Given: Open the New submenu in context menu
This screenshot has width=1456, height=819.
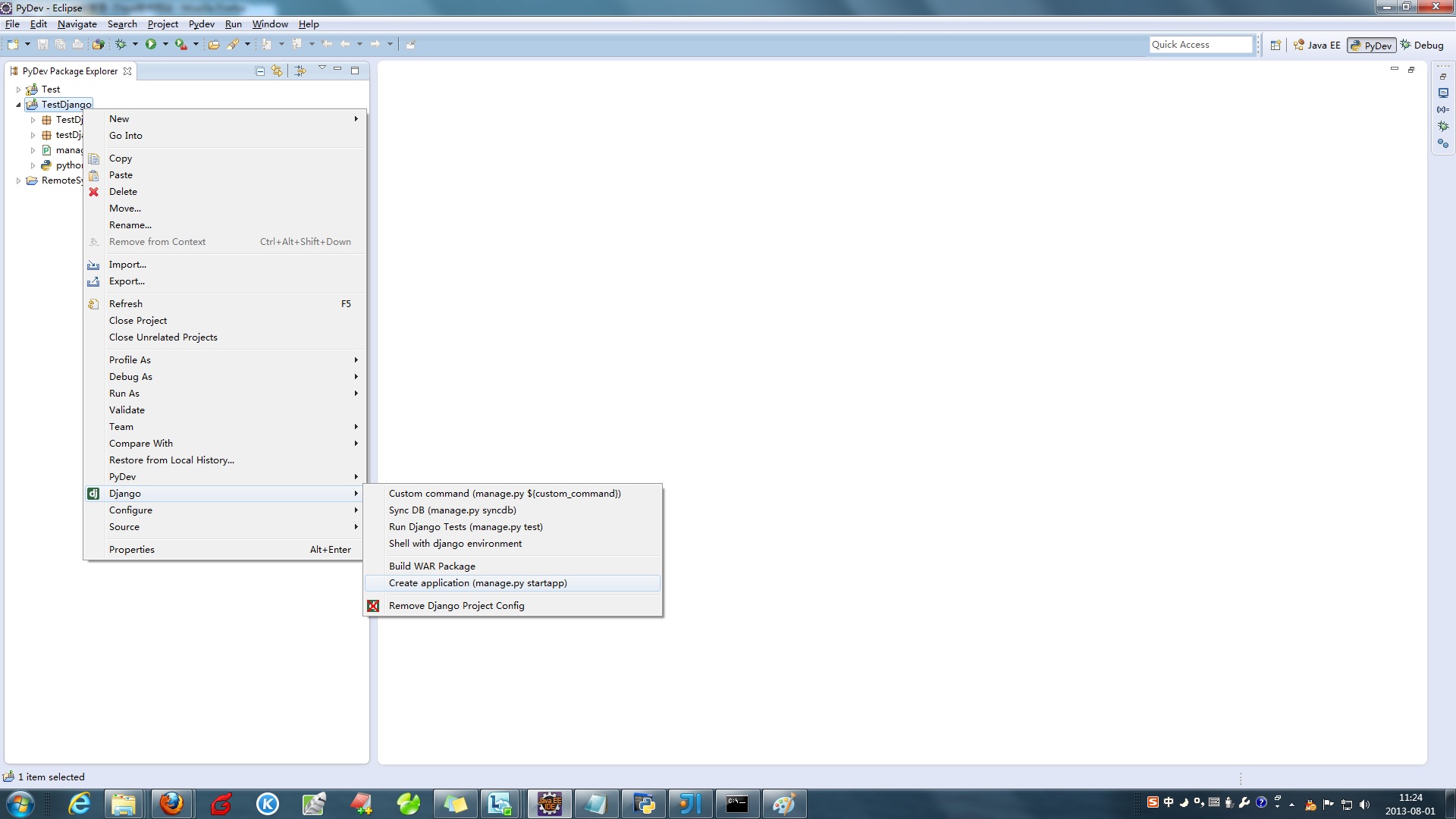Looking at the screenshot, I should [x=225, y=119].
